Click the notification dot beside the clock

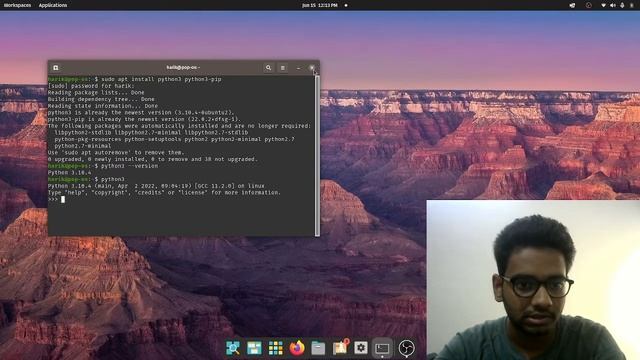coord(346,5)
